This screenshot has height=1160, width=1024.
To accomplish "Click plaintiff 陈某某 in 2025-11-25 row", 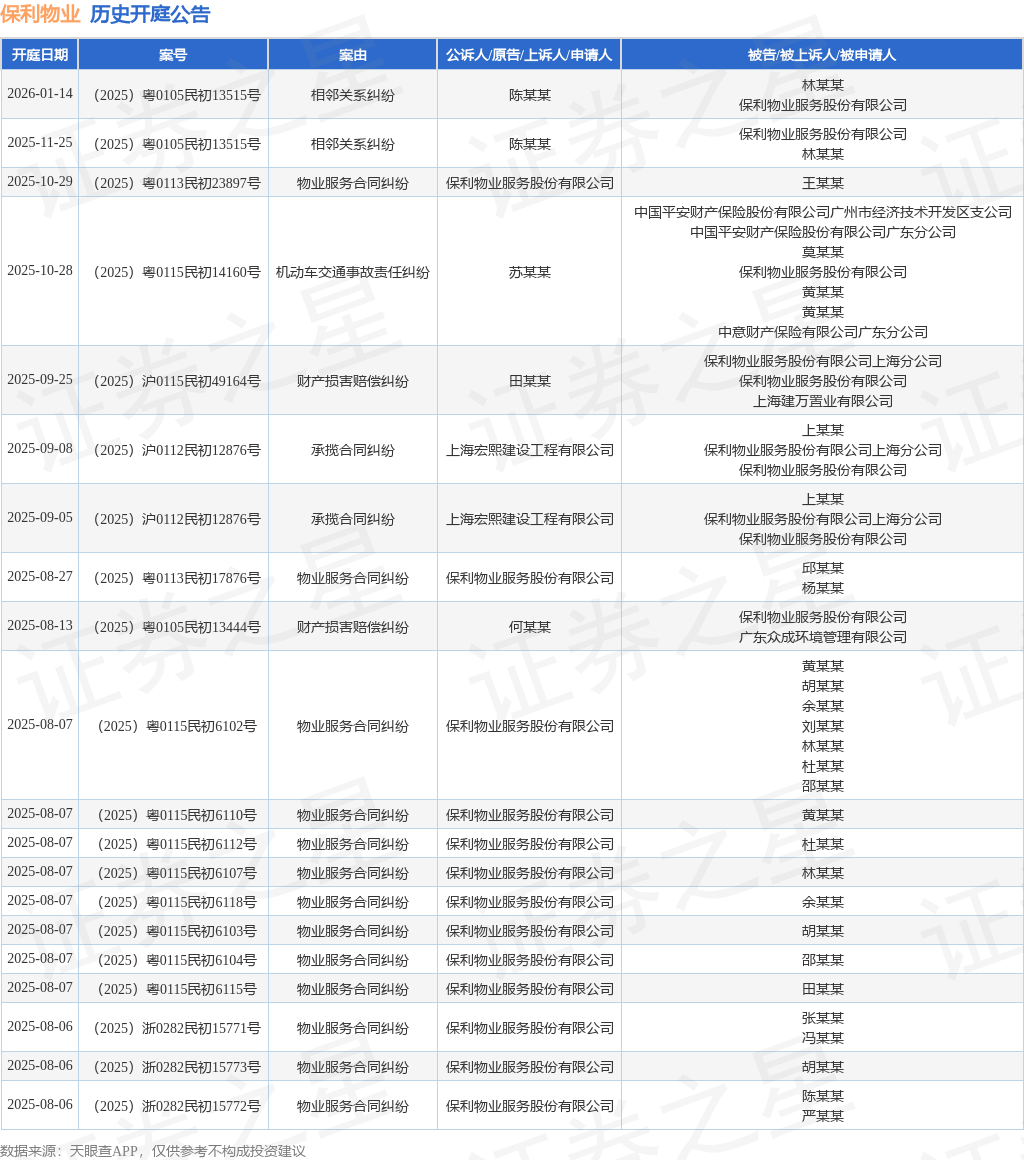I will 530,144.
